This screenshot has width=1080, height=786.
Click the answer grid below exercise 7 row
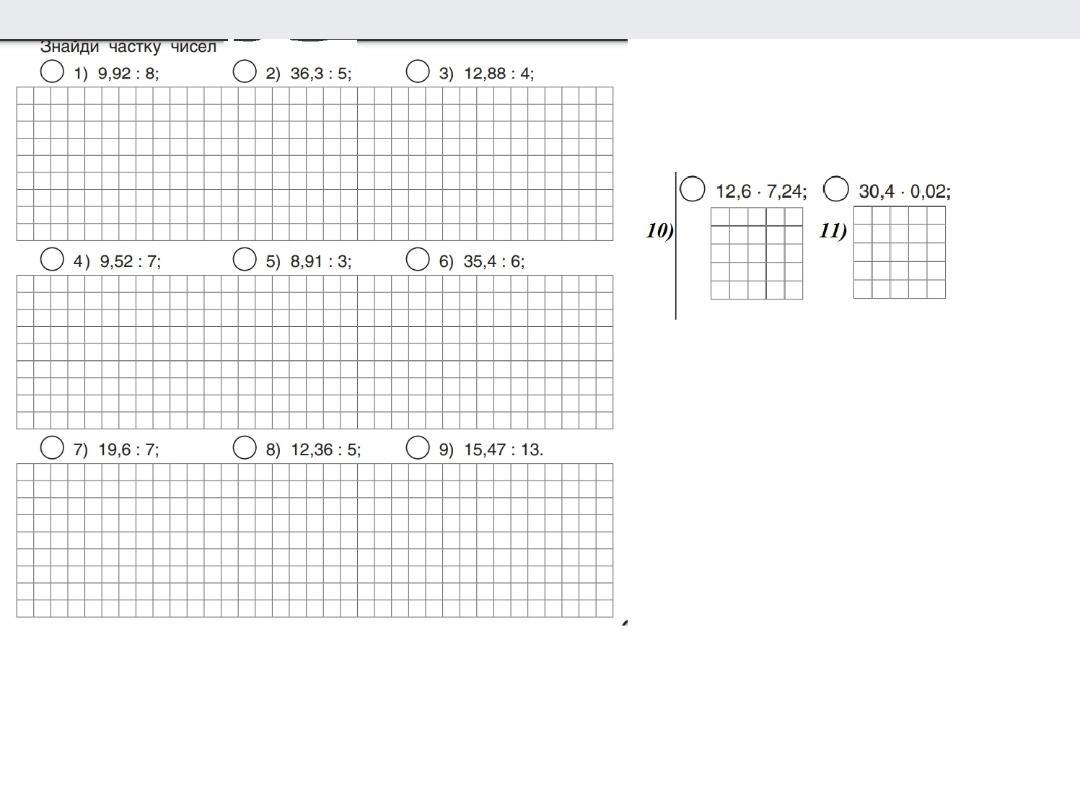(314, 539)
